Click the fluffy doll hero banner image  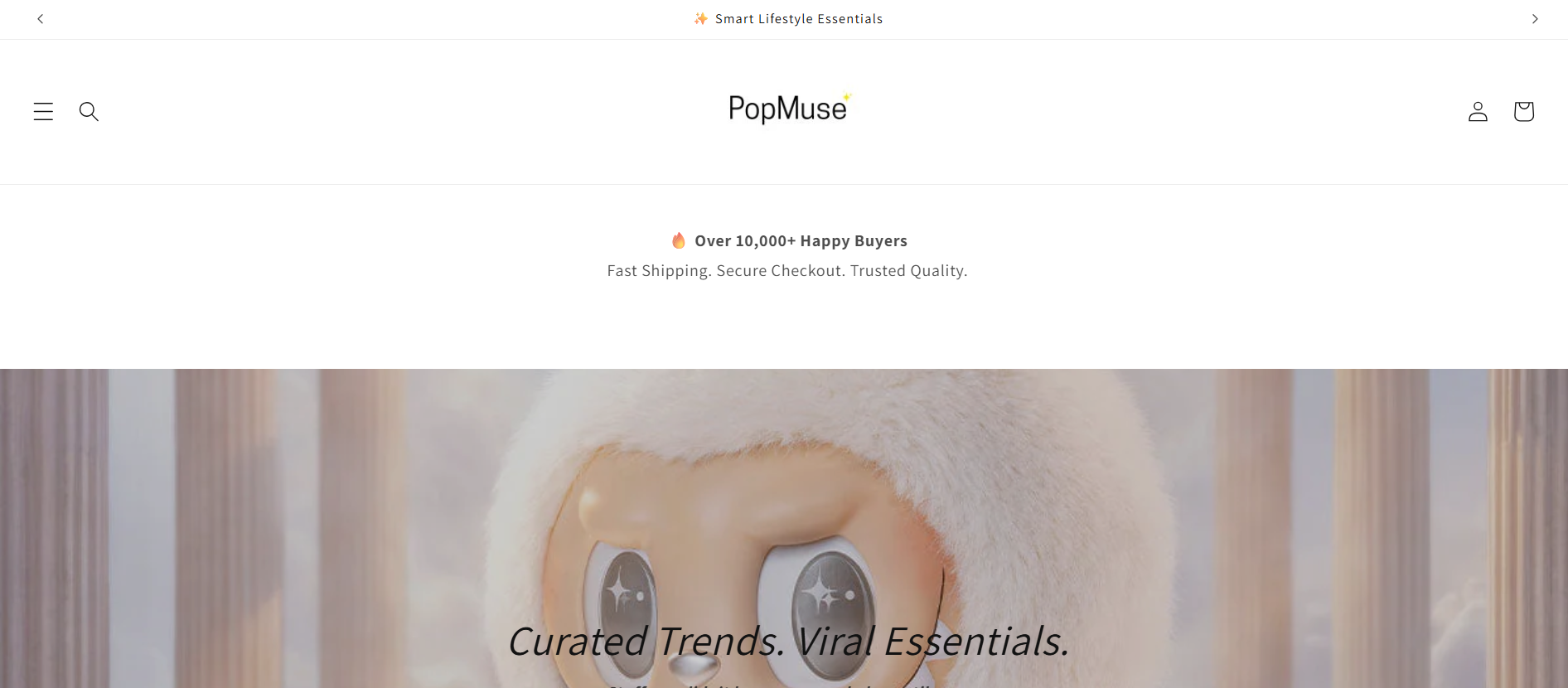tap(784, 528)
